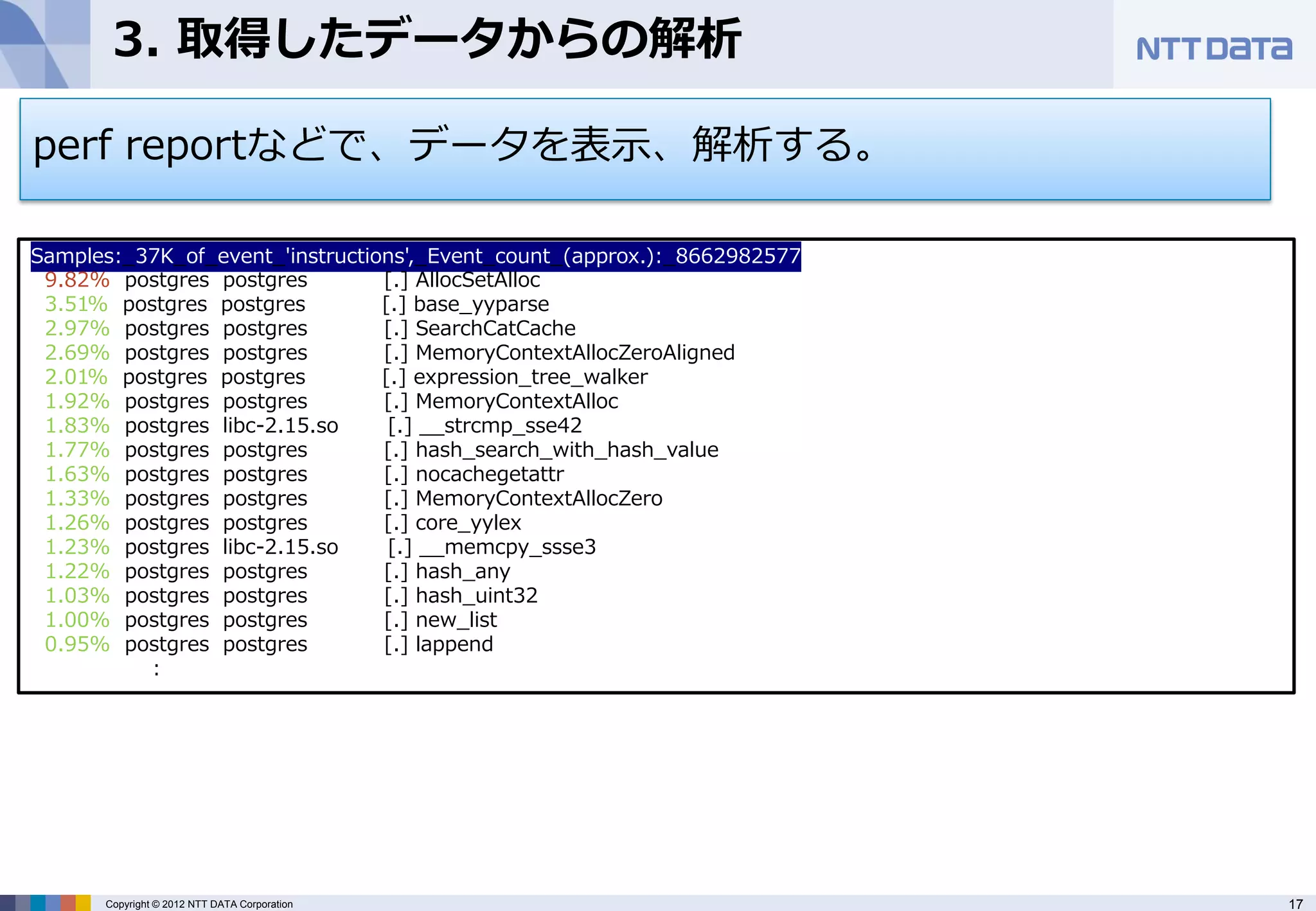Viewport: 1316px width, 911px height.
Task: Select the slide title '3. 取得したデータからの解析'
Action: [427, 40]
